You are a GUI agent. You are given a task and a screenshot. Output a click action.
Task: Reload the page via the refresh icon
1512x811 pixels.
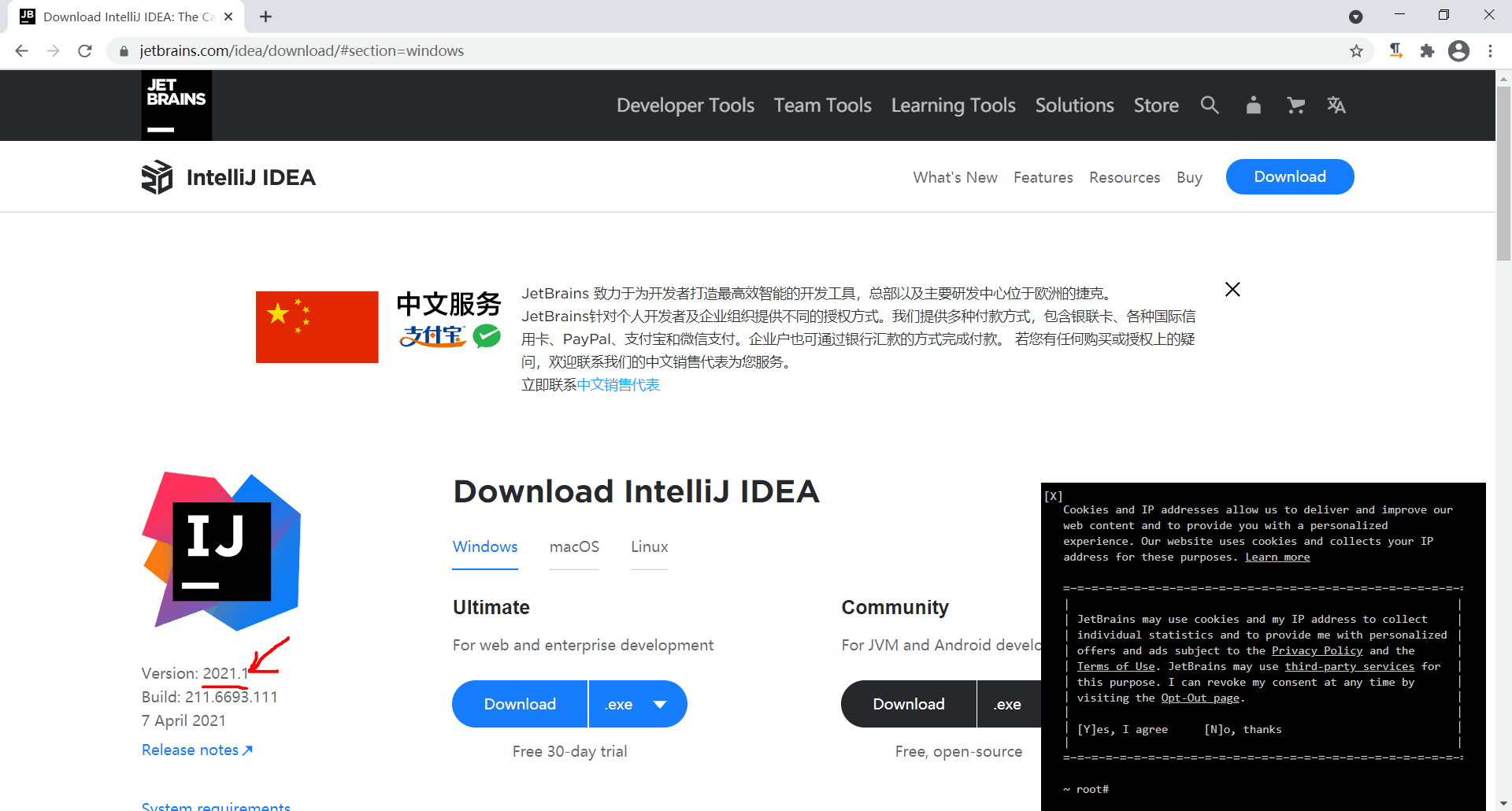(84, 50)
